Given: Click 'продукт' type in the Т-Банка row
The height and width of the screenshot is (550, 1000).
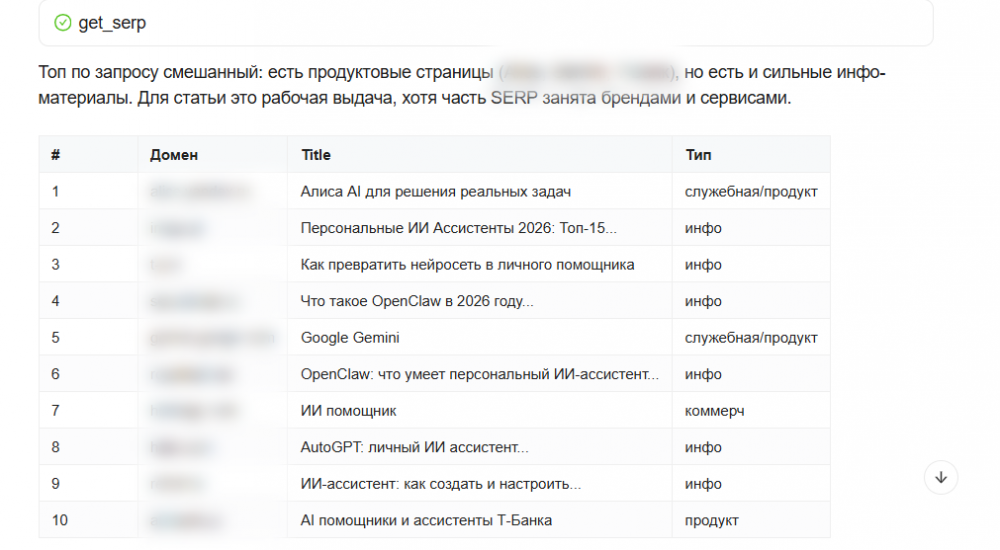Looking at the screenshot, I should pos(712,521).
